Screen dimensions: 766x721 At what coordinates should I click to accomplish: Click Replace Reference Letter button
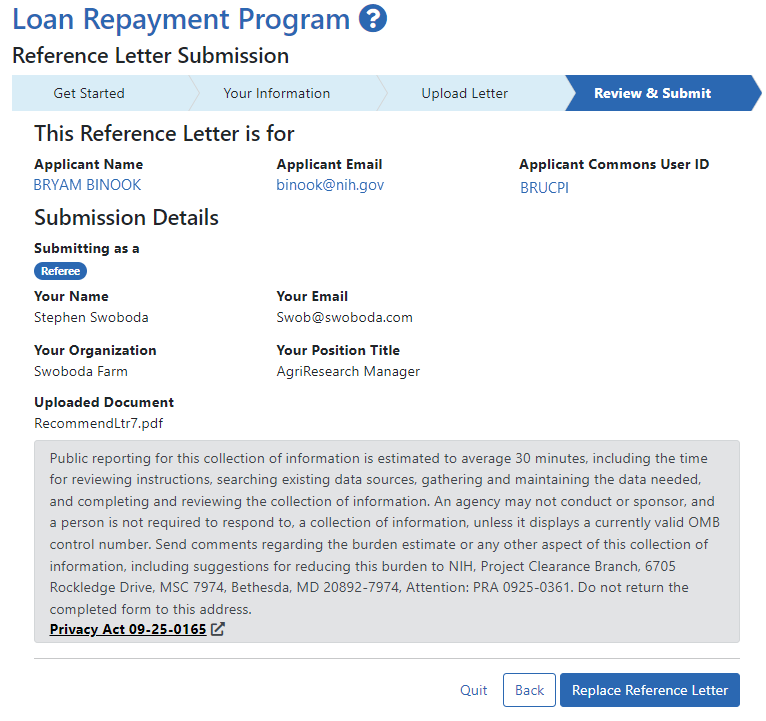650,690
